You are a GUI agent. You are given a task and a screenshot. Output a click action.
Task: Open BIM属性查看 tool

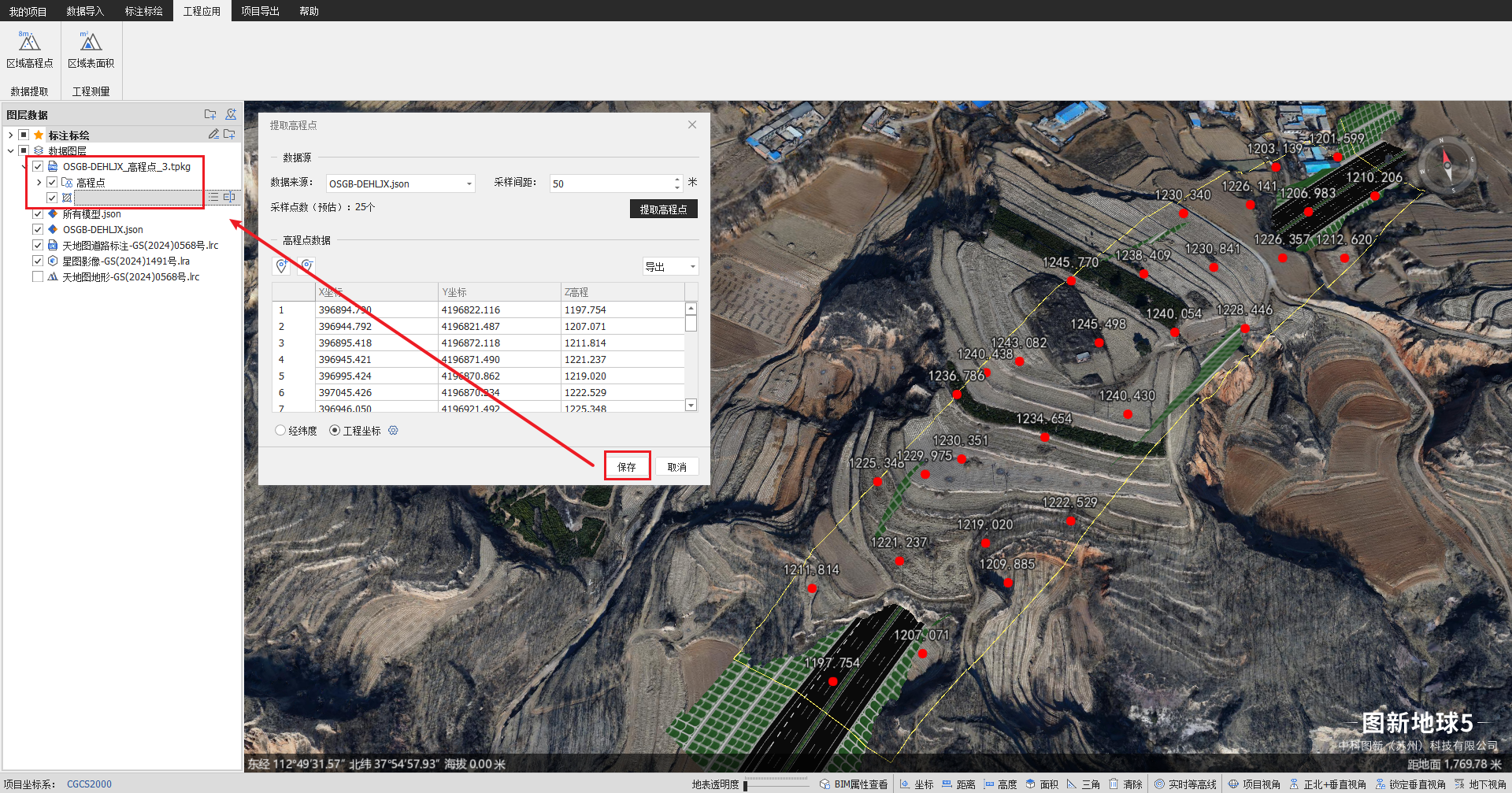pos(854,784)
